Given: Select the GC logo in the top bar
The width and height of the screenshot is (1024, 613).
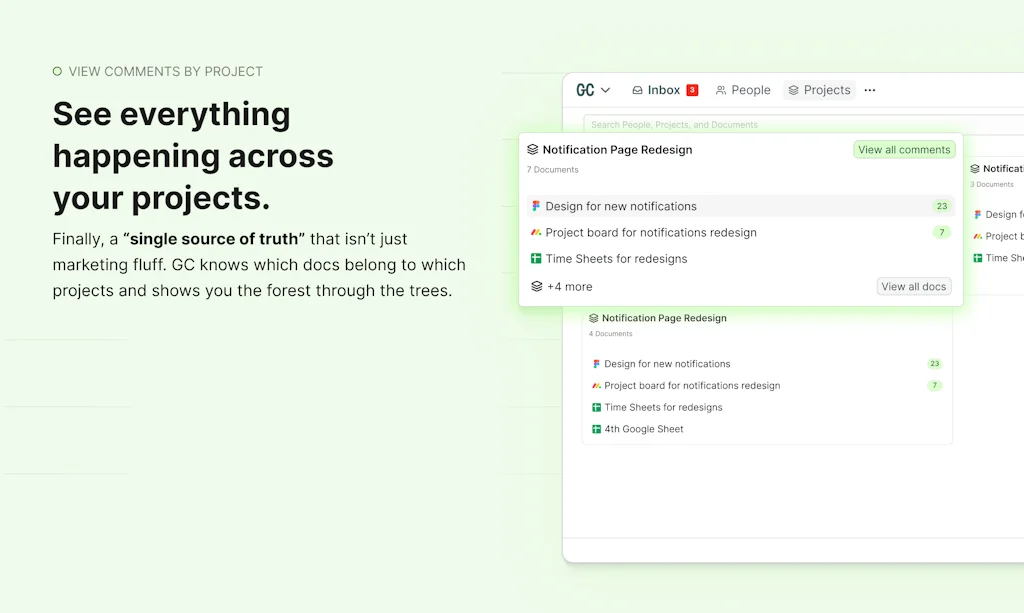Looking at the screenshot, I should (586, 90).
